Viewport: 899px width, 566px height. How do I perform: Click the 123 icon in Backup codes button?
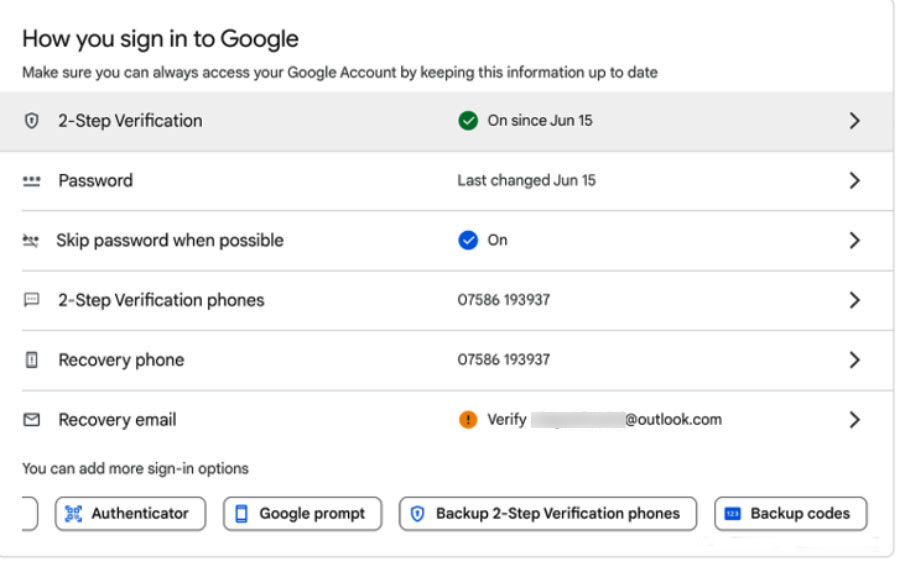click(733, 514)
